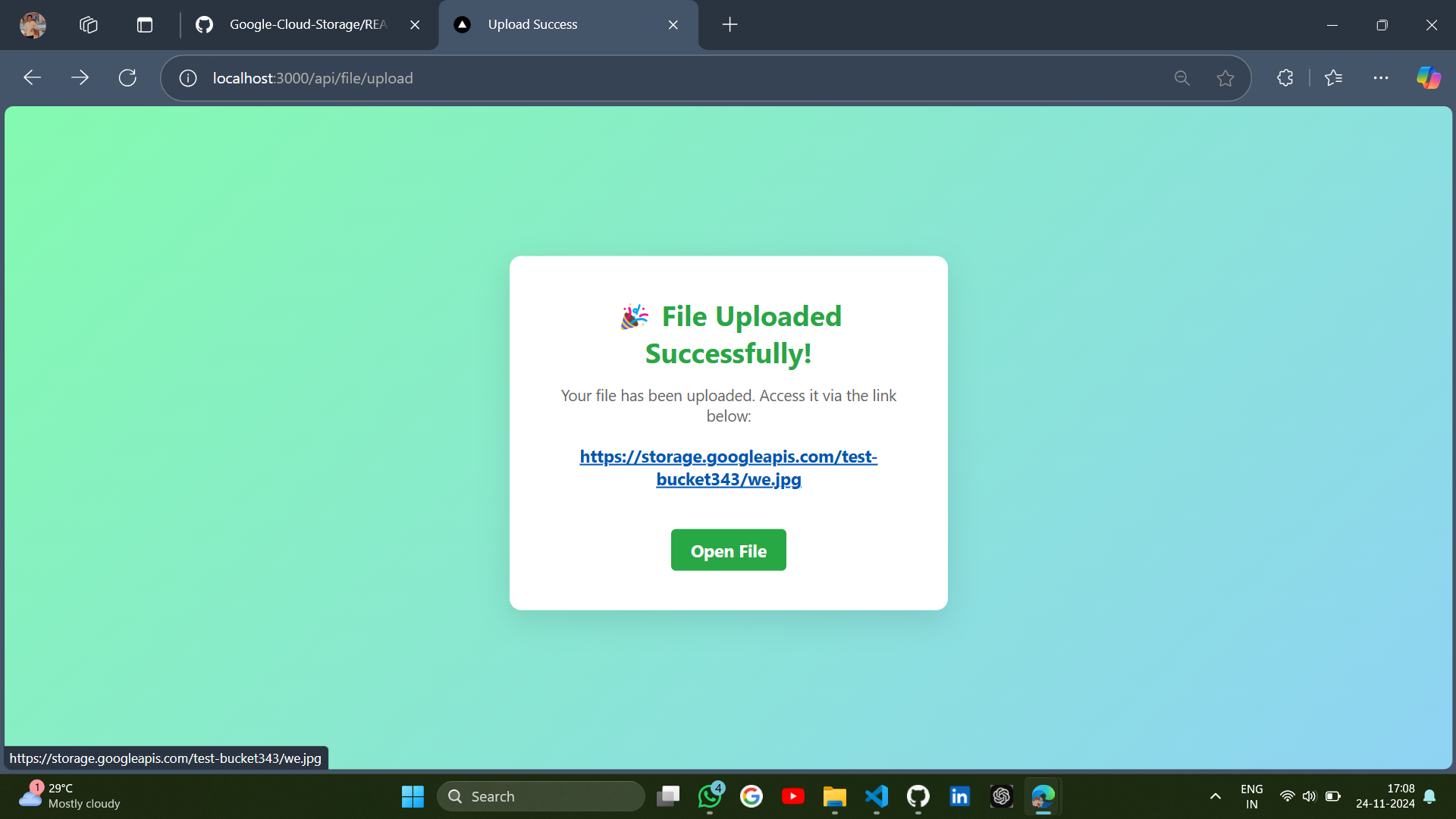Select the Upload Success tab

569,25
